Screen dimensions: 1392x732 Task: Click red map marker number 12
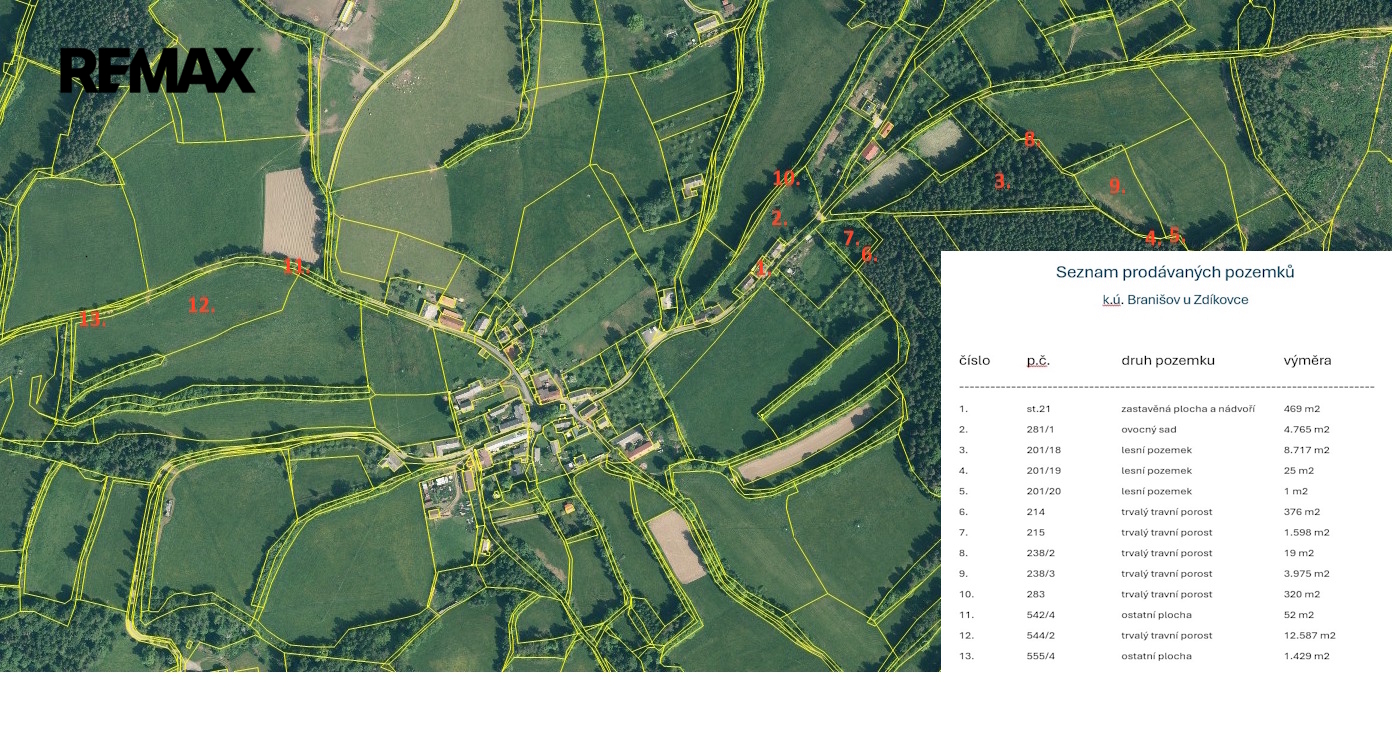(201, 306)
